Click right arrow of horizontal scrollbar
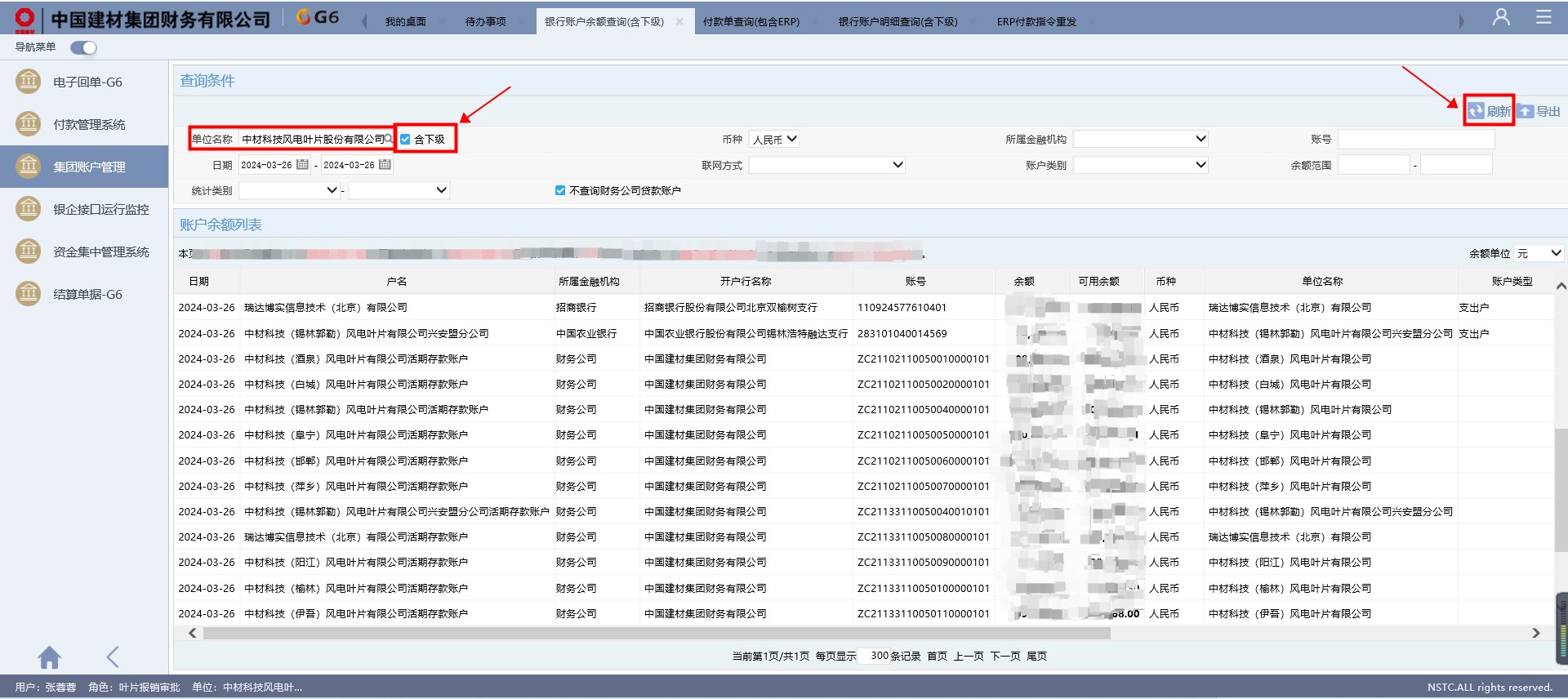The image size is (1568, 699). [x=1536, y=634]
